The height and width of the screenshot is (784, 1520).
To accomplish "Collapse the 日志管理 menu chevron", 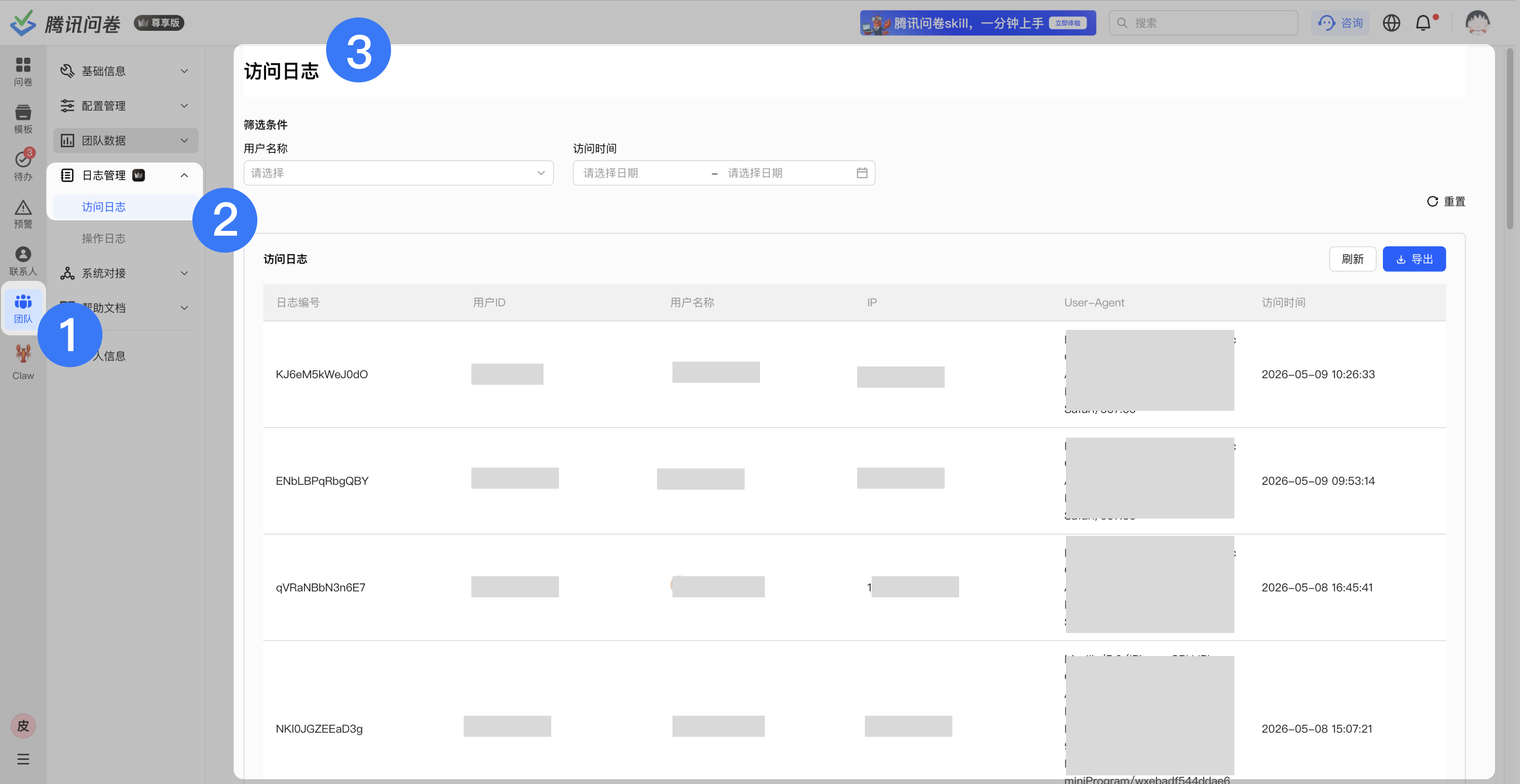I will (x=184, y=175).
